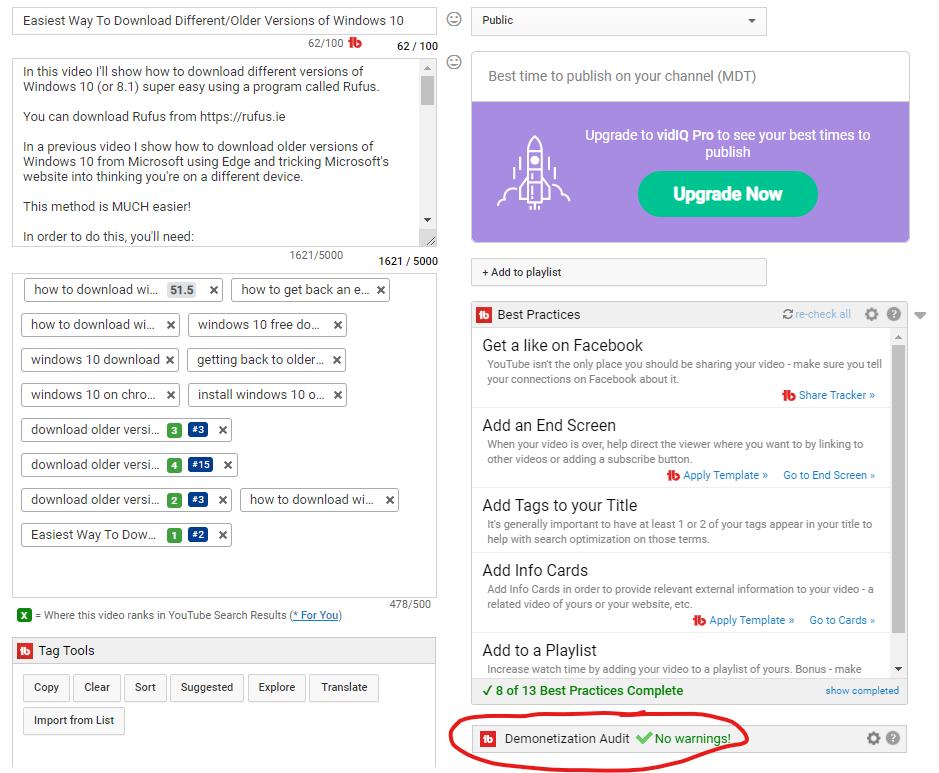Viewport: 939px width, 773px height.
Task: Click the 'Get a like on Facebook' heading
Action: click(562, 345)
